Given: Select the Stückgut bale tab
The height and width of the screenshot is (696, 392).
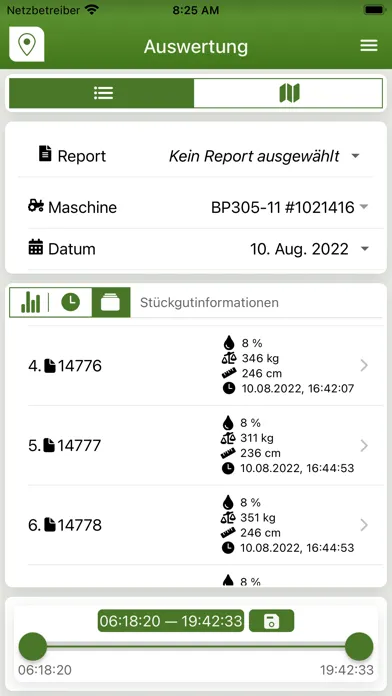Looking at the screenshot, I should click(111, 302).
